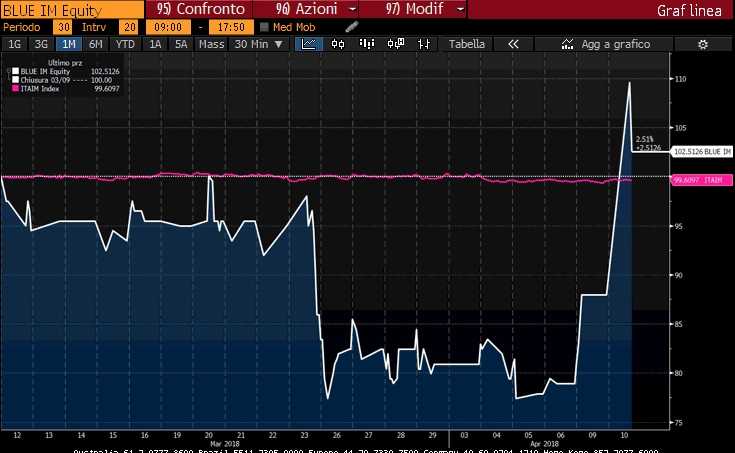The image size is (735, 453).
Task: Switch to the candlestick chart icon
Action: point(338,44)
